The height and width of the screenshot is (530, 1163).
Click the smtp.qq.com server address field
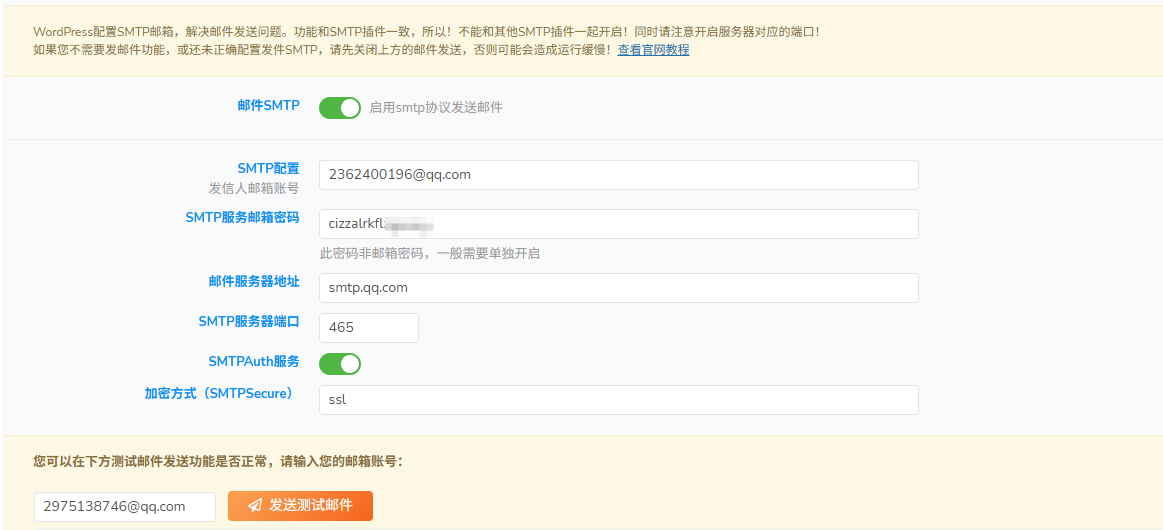click(618, 288)
